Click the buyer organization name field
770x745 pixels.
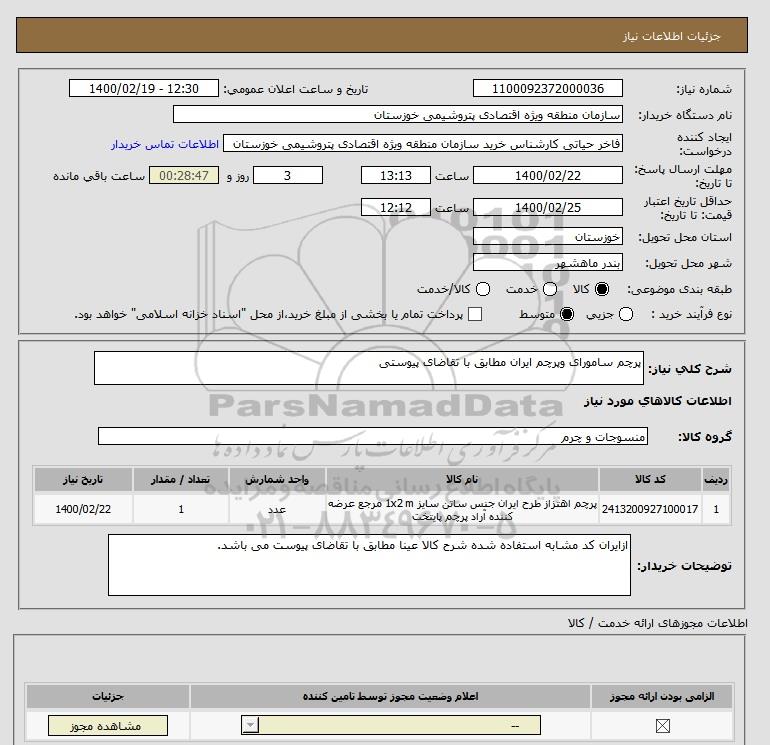coord(398,114)
